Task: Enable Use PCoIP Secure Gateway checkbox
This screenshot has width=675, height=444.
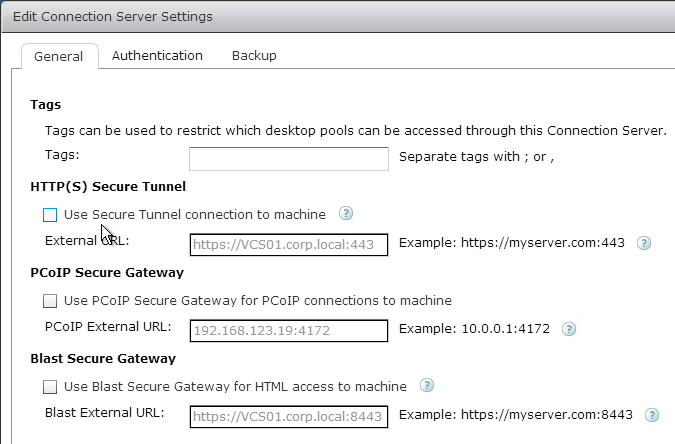Action: click(x=50, y=301)
